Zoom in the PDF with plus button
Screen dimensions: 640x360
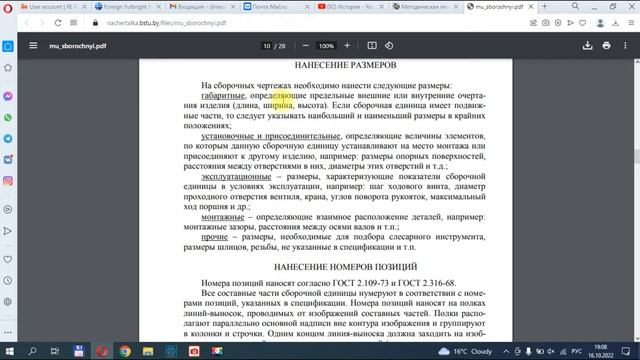pos(347,46)
